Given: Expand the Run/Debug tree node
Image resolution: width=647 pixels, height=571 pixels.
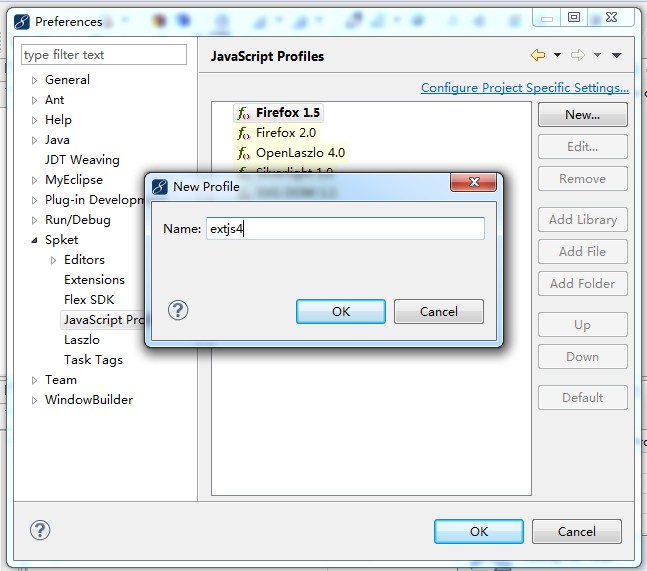Looking at the screenshot, I should 35,220.
